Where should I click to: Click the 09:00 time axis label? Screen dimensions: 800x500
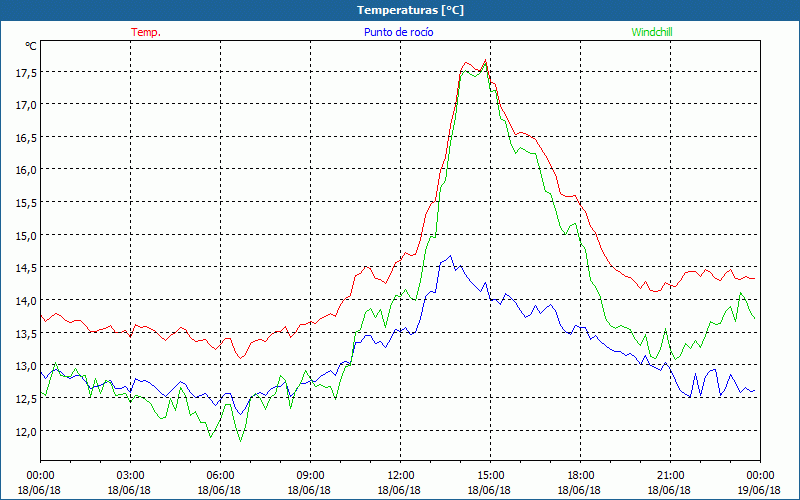coord(310,476)
